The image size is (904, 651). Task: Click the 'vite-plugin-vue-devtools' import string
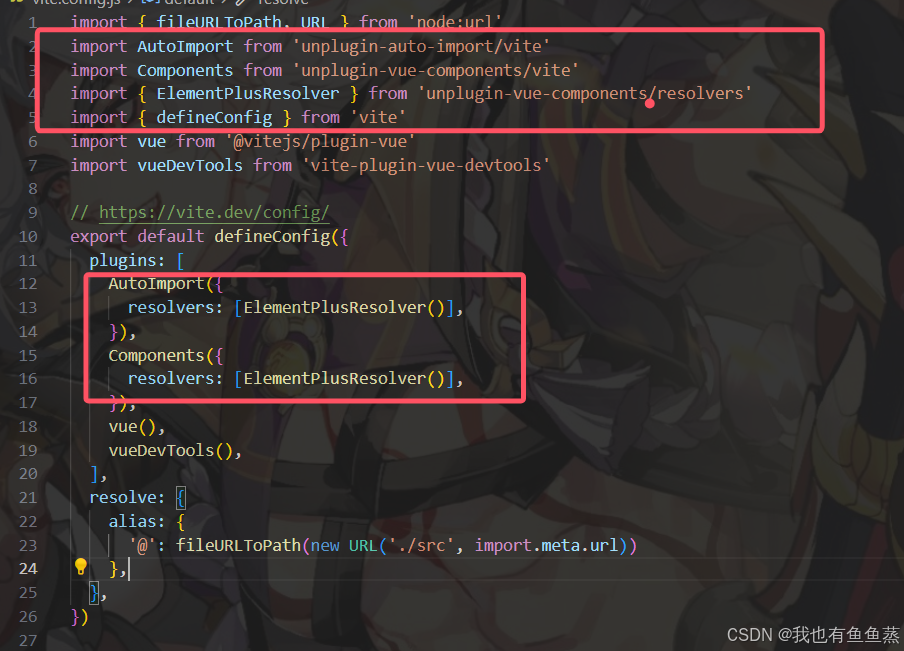(x=425, y=165)
